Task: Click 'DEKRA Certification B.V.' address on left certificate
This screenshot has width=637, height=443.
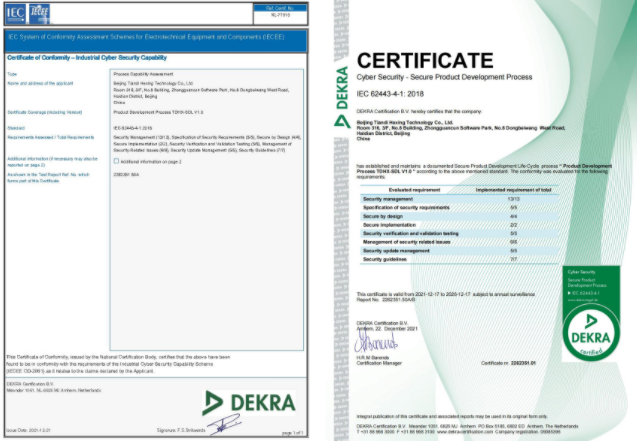Action: point(54,387)
